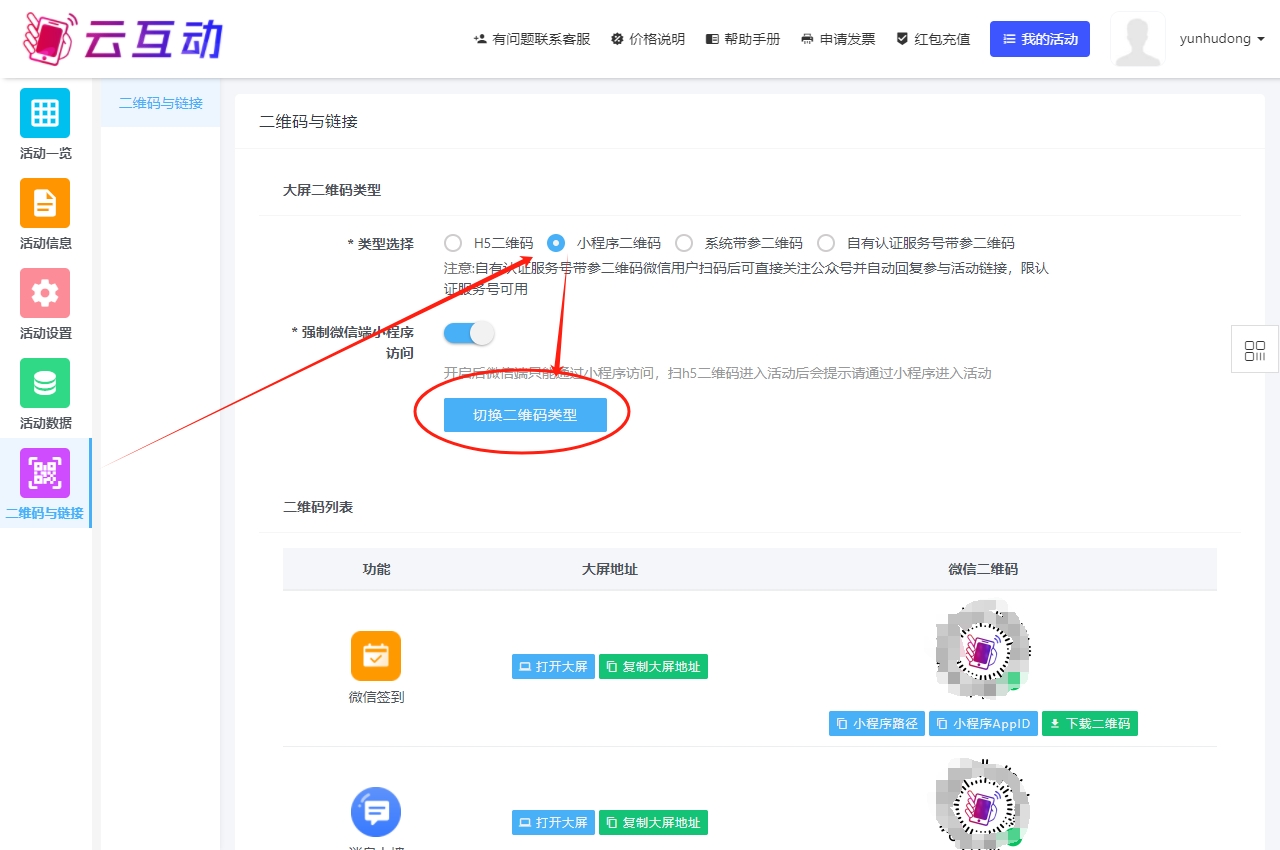Open 活动一览 grid icon in sidebar
This screenshot has width=1280, height=850.
pos(45,113)
